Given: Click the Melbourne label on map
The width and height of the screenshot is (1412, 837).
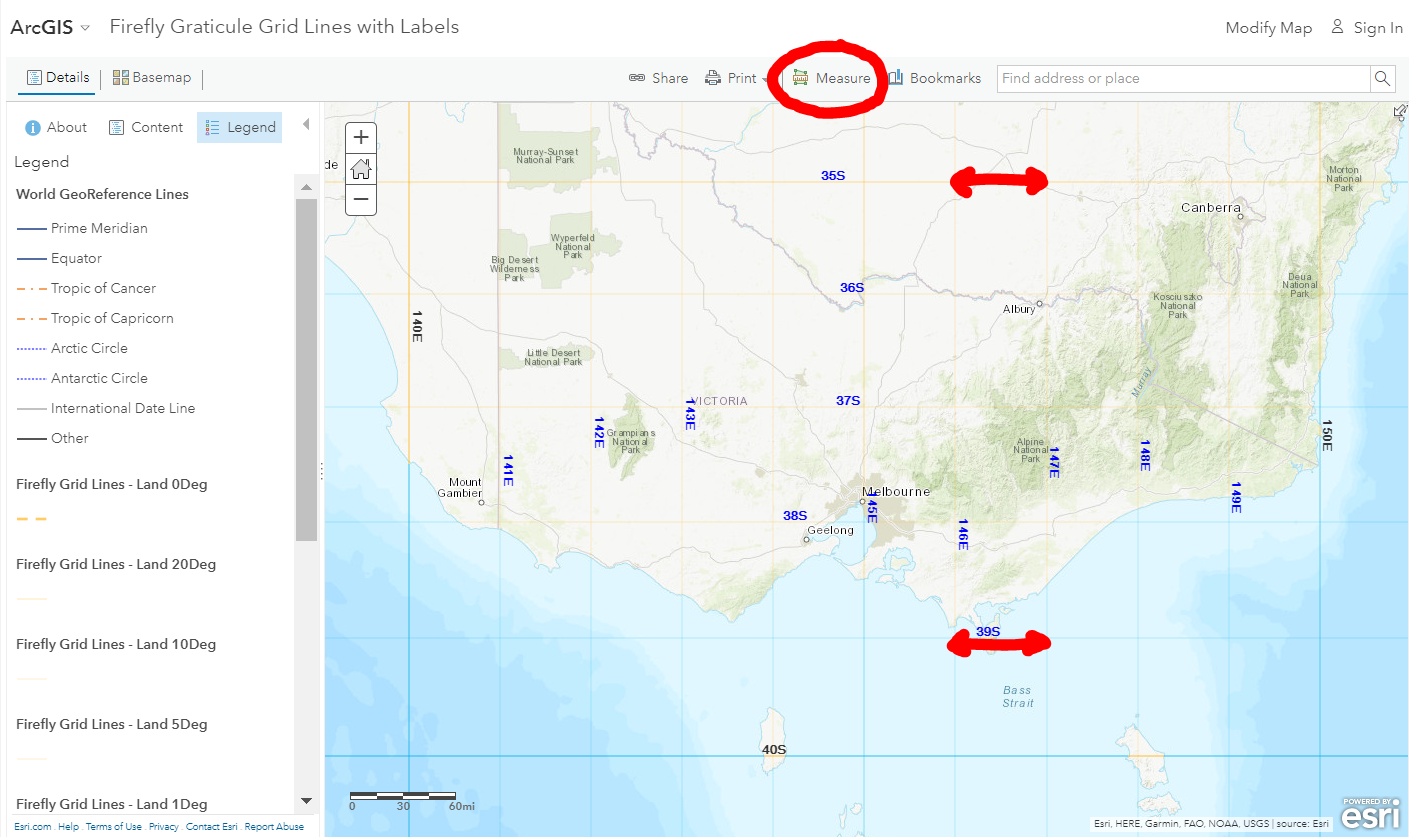Looking at the screenshot, I should point(897,491).
